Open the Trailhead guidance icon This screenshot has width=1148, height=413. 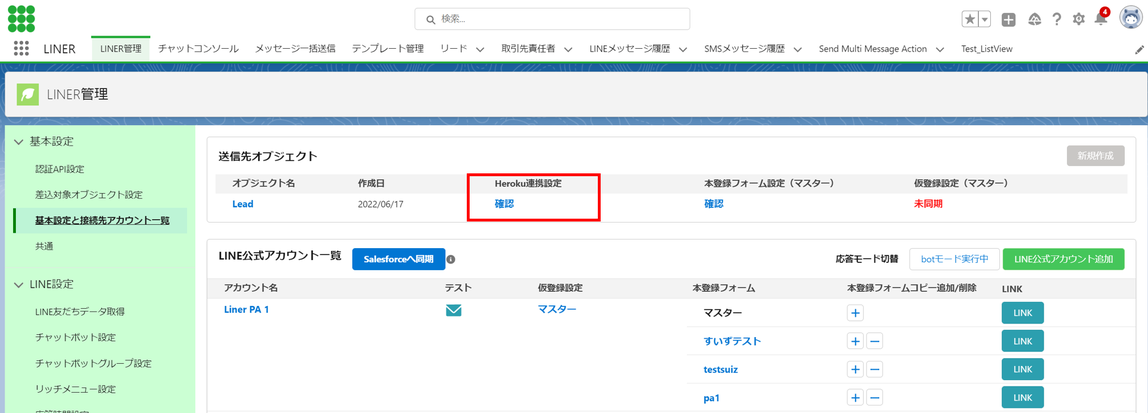coord(1034,20)
